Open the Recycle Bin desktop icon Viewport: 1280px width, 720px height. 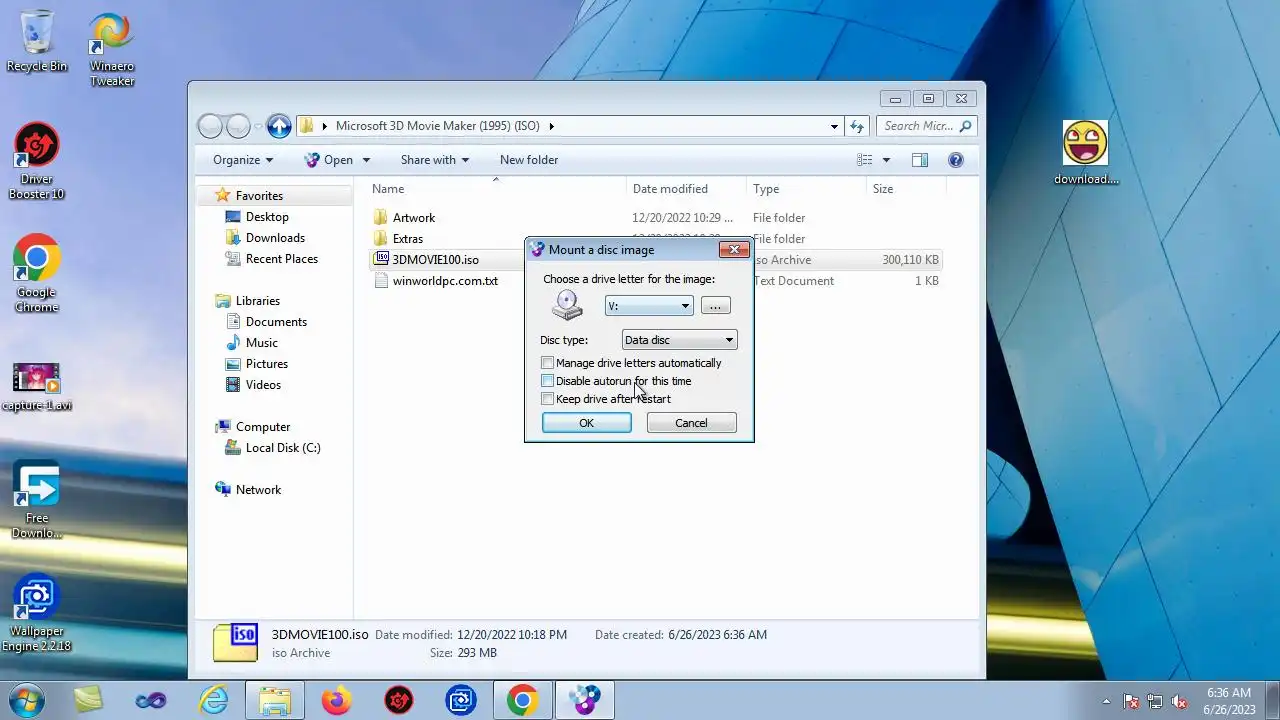[37, 40]
